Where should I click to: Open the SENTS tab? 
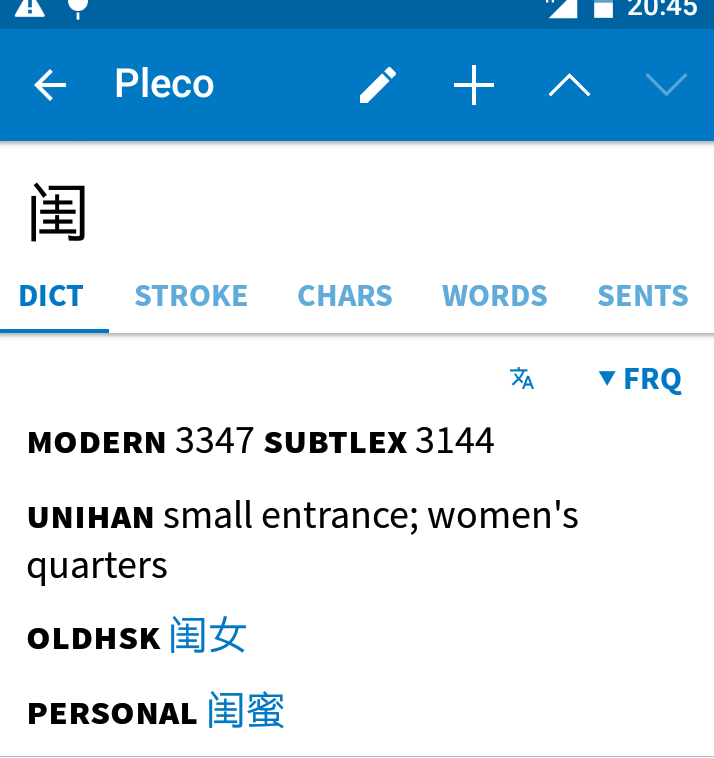coord(643,296)
